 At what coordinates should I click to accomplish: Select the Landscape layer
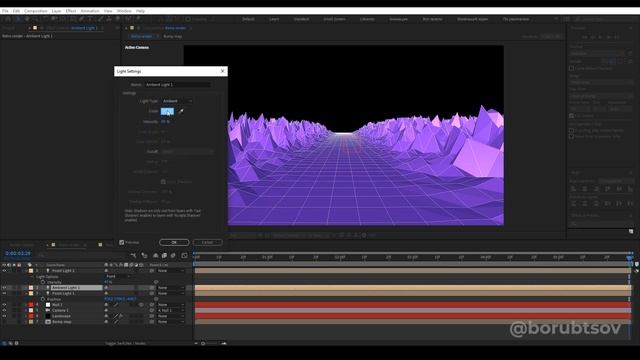(x=61, y=316)
